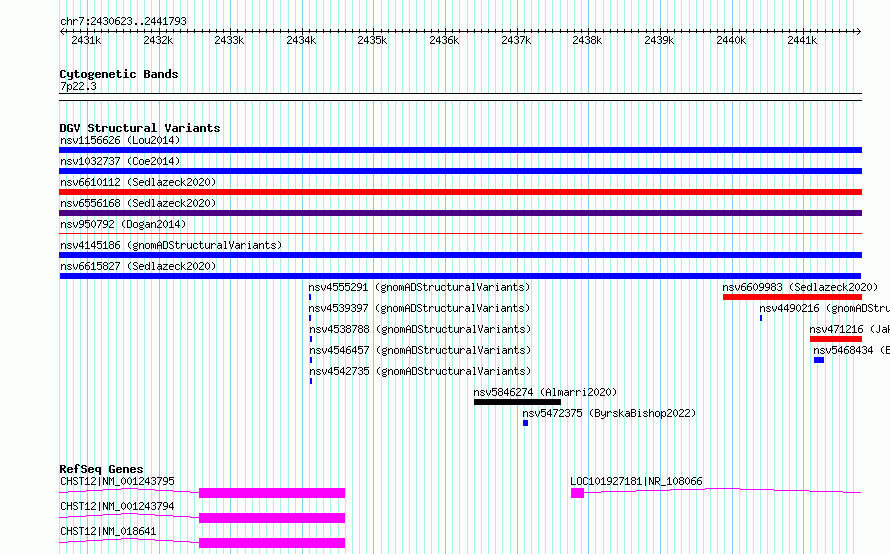Click the nsv1032737 (Coe2014) variant bar

460,171
